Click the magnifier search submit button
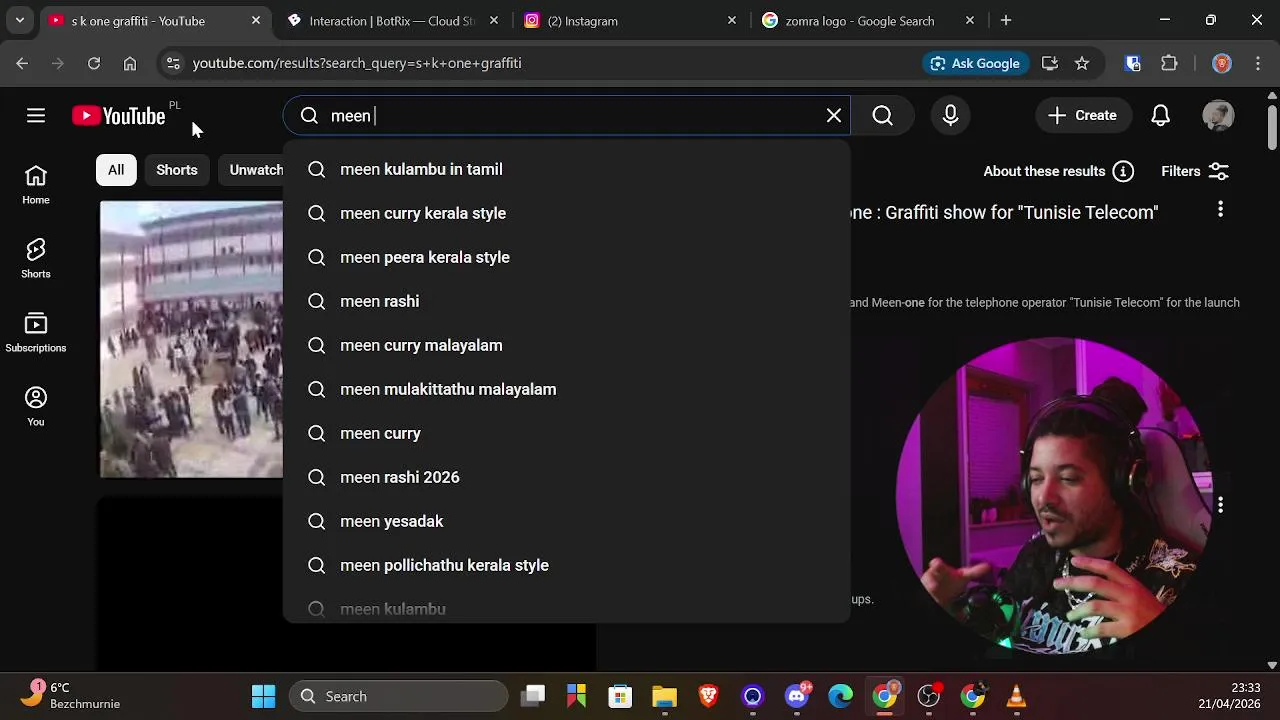The width and height of the screenshot is (1280, 720). tap(882, 116)
